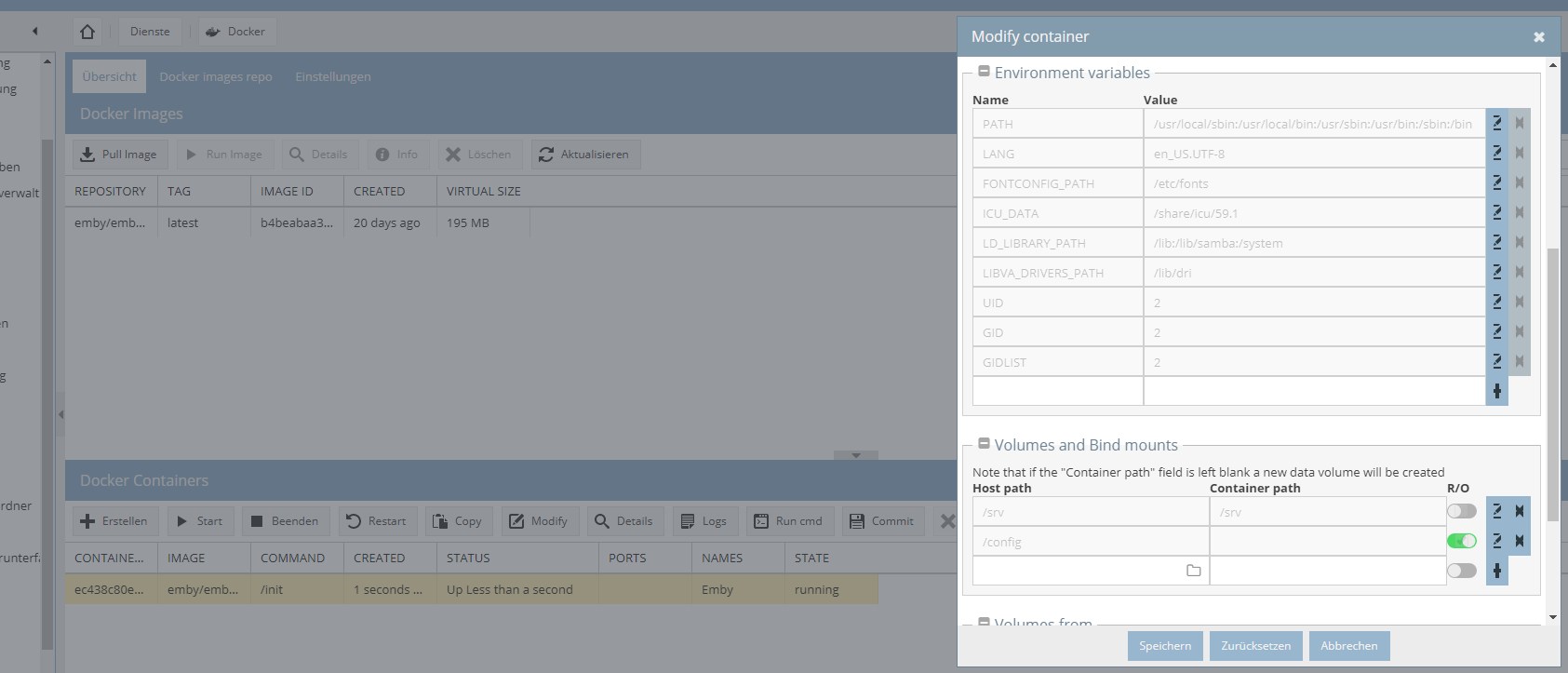Browse for host path folder
1568x673 pixels.
coord(1194,571)
